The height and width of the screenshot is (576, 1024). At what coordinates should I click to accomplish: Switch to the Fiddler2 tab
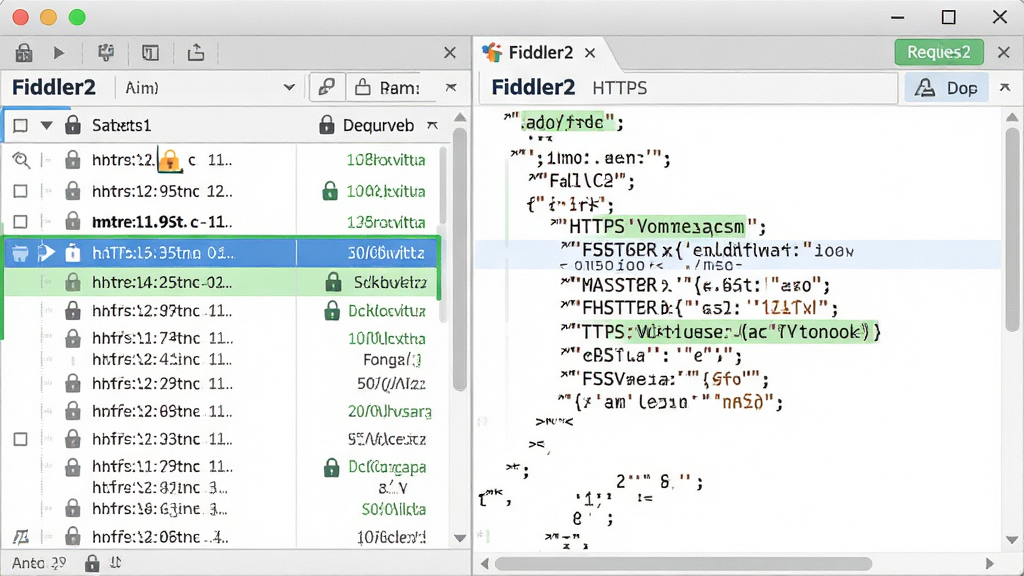pyautogui.click(x=540, y=52)
